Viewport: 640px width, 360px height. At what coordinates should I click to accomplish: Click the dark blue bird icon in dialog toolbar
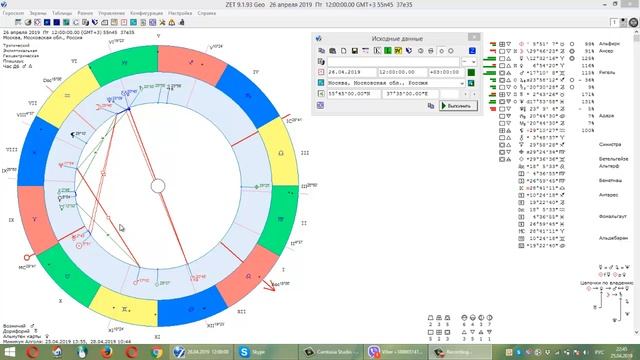point(409,51)
